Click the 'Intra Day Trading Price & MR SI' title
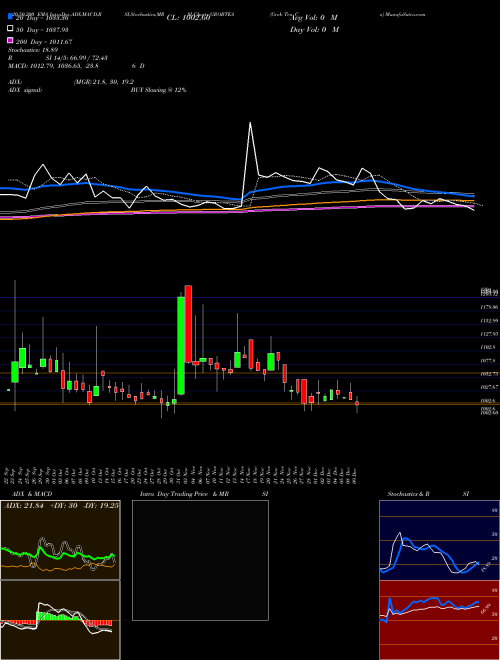 click(204, 494)
